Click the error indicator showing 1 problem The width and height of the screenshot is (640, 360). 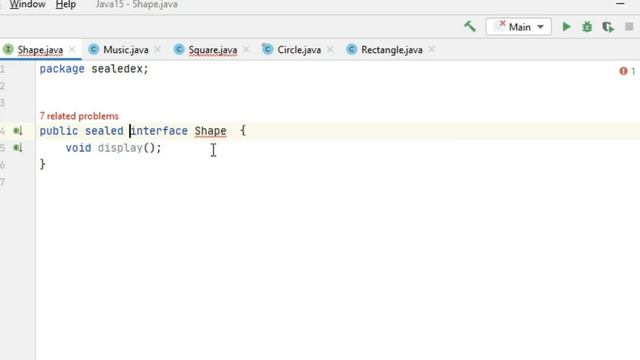pos(627,71)
